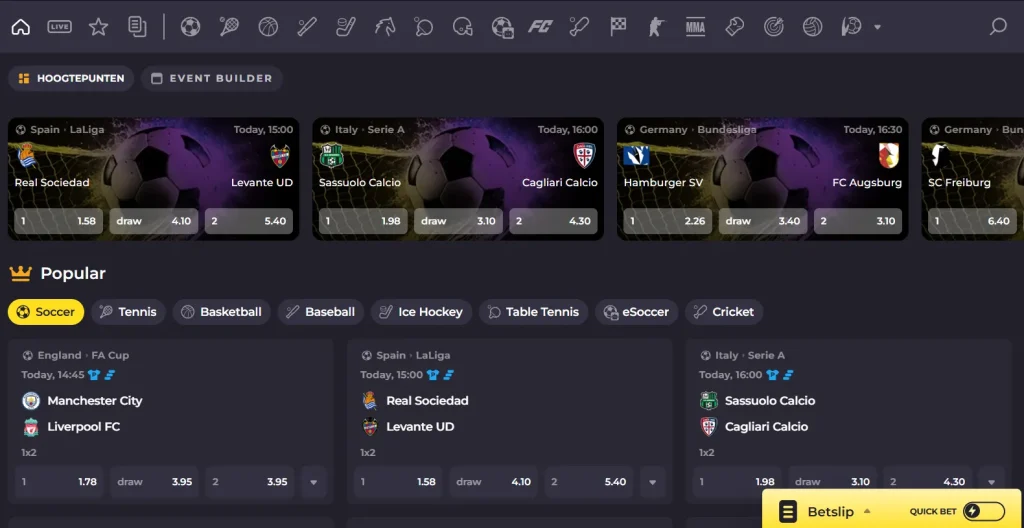Select Cricket filter under Popular
Screen dimensions: 1024x528
pos(724,312)
